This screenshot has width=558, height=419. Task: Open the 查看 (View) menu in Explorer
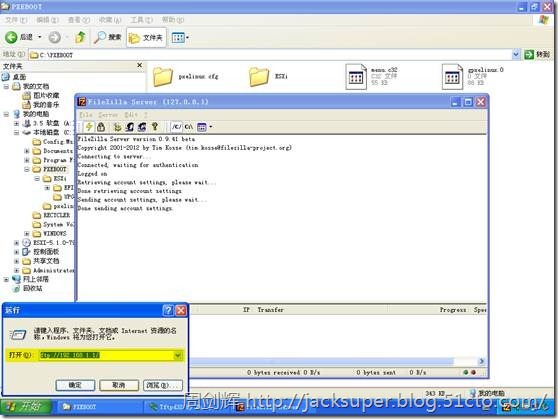(x=79, y=20)
